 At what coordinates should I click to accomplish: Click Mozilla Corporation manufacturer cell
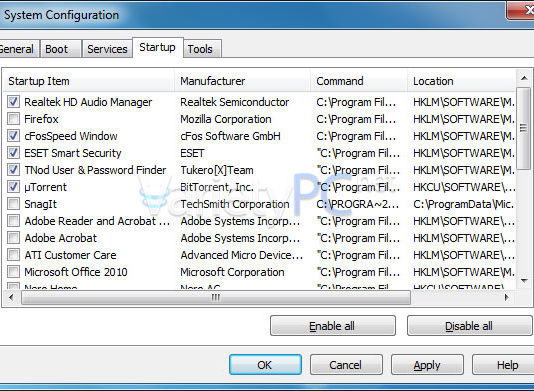coord(226,119)
